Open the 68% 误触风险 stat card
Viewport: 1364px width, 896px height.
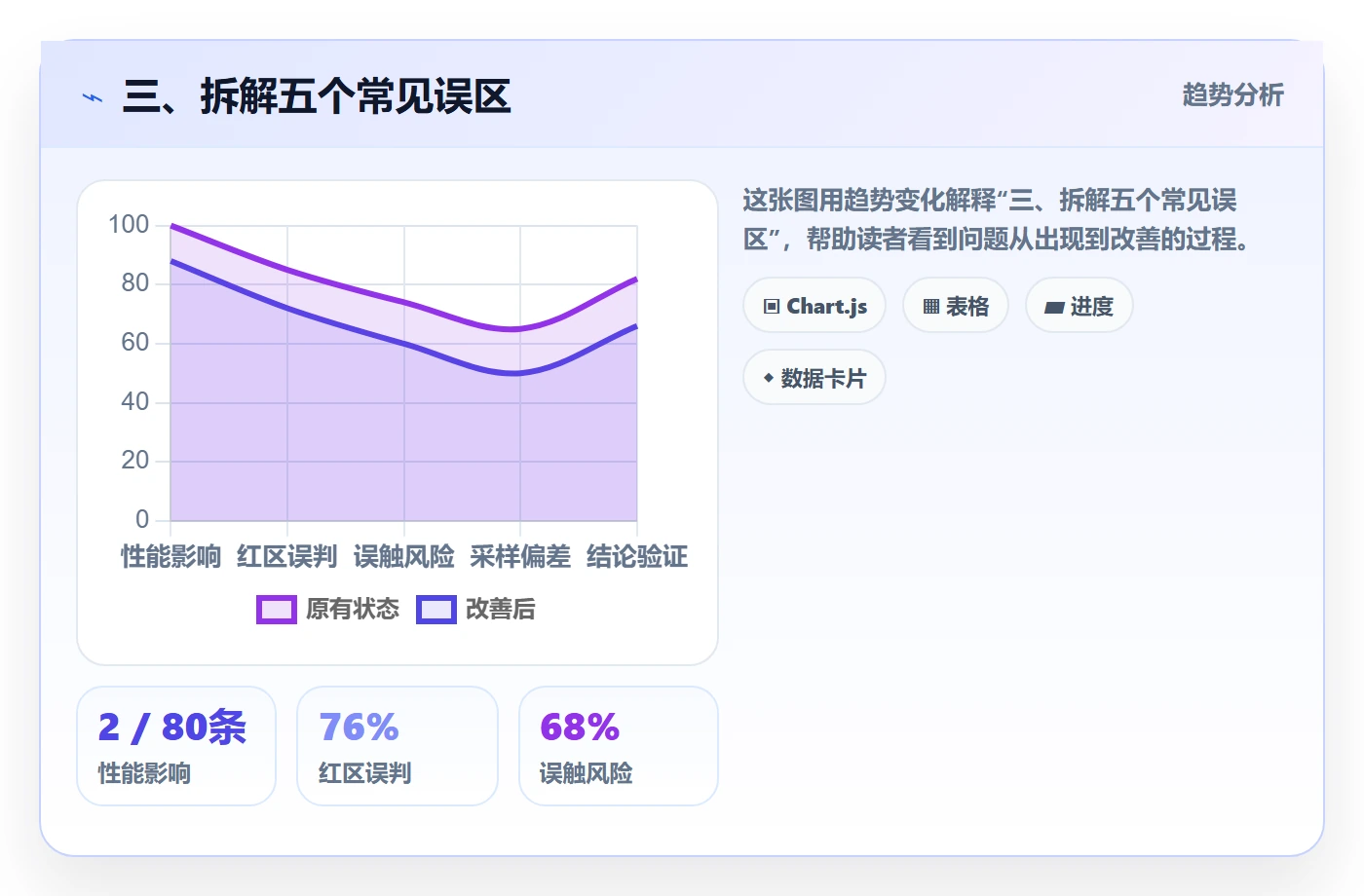coord(619,746)
